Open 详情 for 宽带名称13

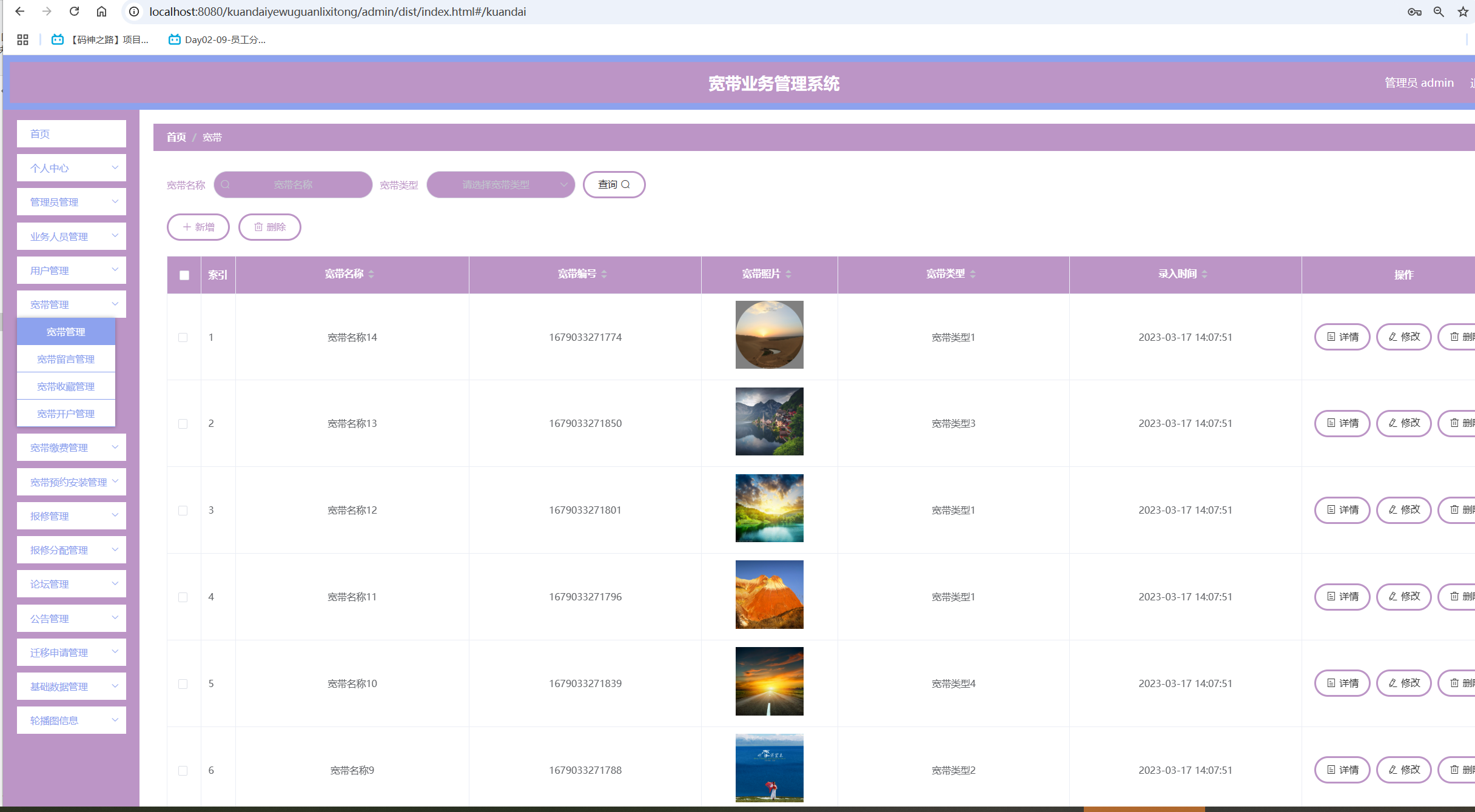coord(1342,423)
